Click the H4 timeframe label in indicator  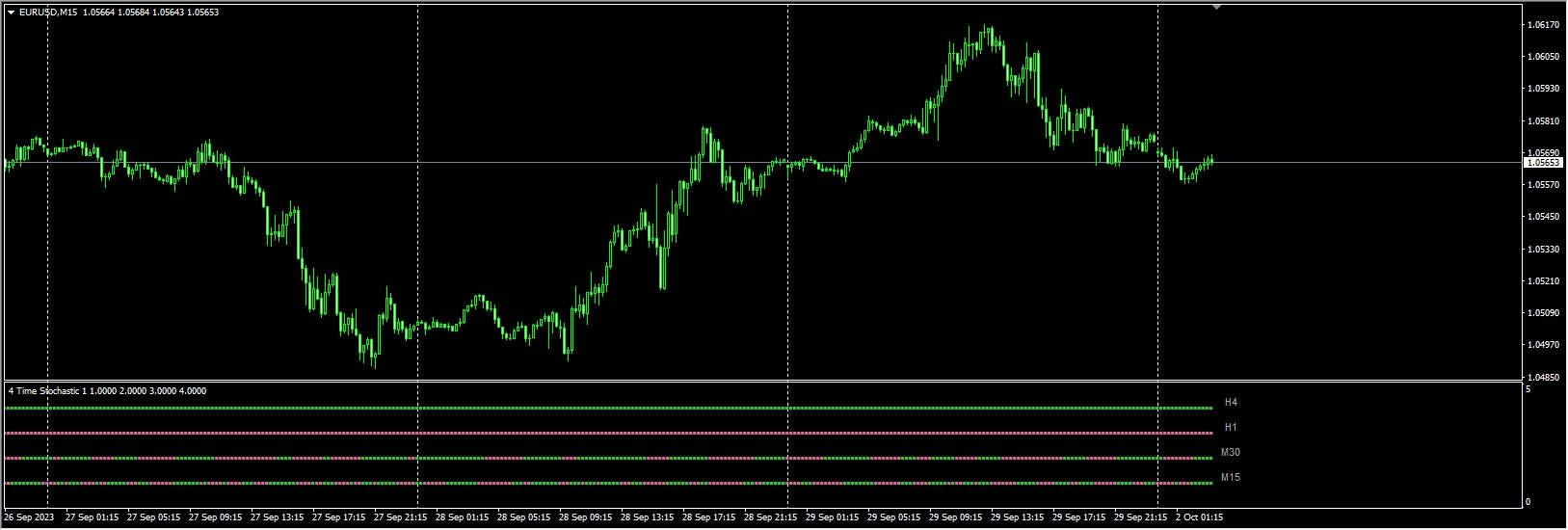tap(1231, 403)
